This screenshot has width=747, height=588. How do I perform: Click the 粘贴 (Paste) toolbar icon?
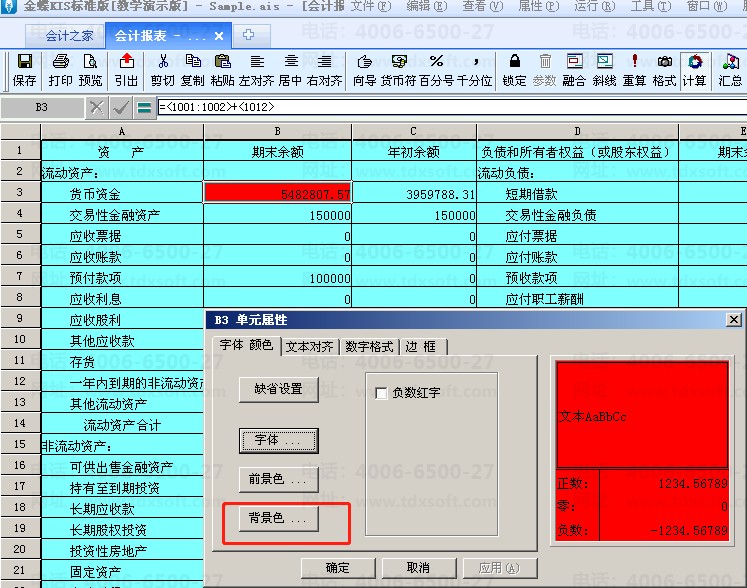[x=222, y=69]
